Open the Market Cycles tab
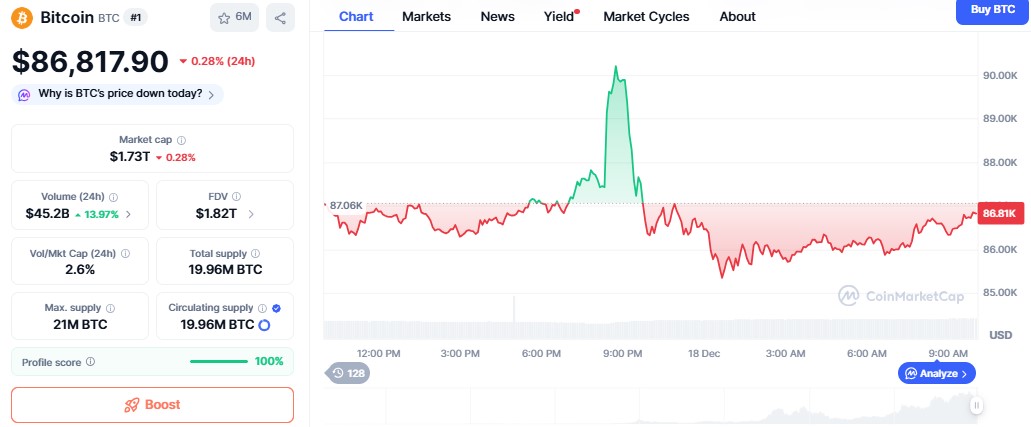Image resolution: width=1031 pixels, height=427 pixels. pos(646,16)
